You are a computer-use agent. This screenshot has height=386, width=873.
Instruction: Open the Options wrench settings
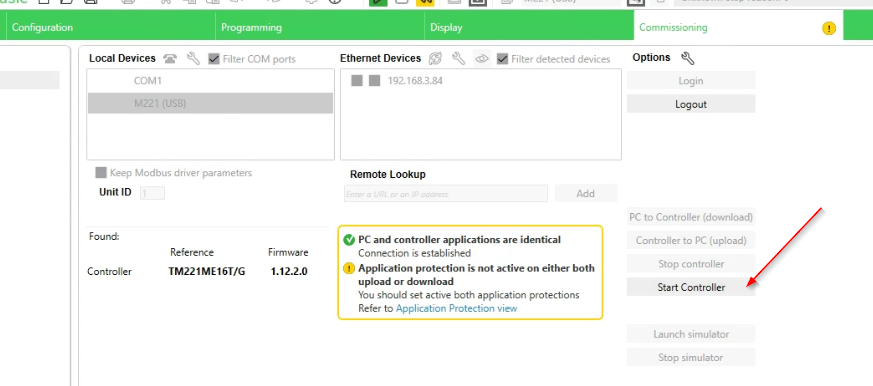[x=688, y=58]
